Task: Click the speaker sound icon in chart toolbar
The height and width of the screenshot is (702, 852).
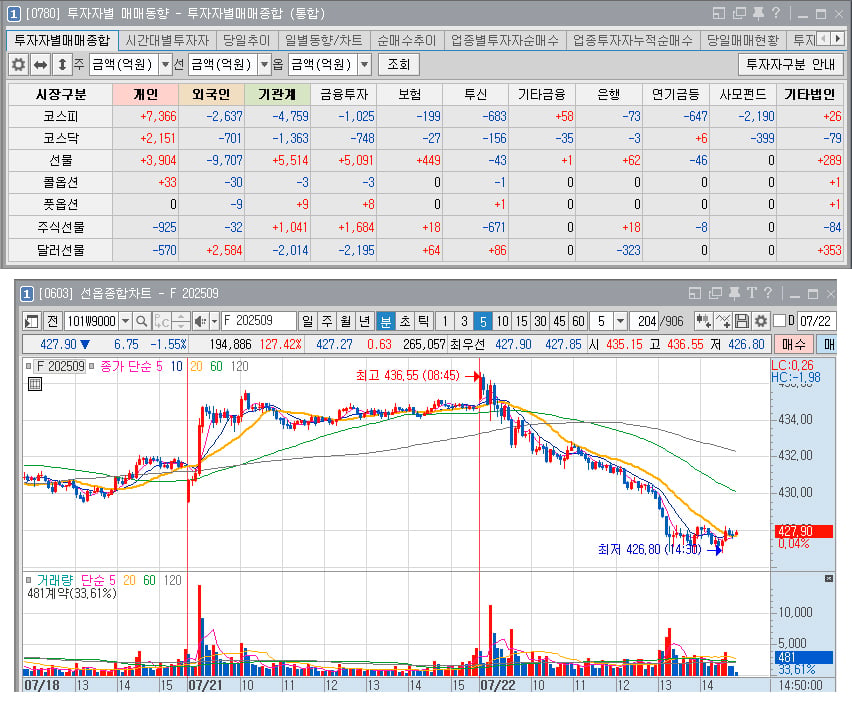Action: tap(201, 321)
